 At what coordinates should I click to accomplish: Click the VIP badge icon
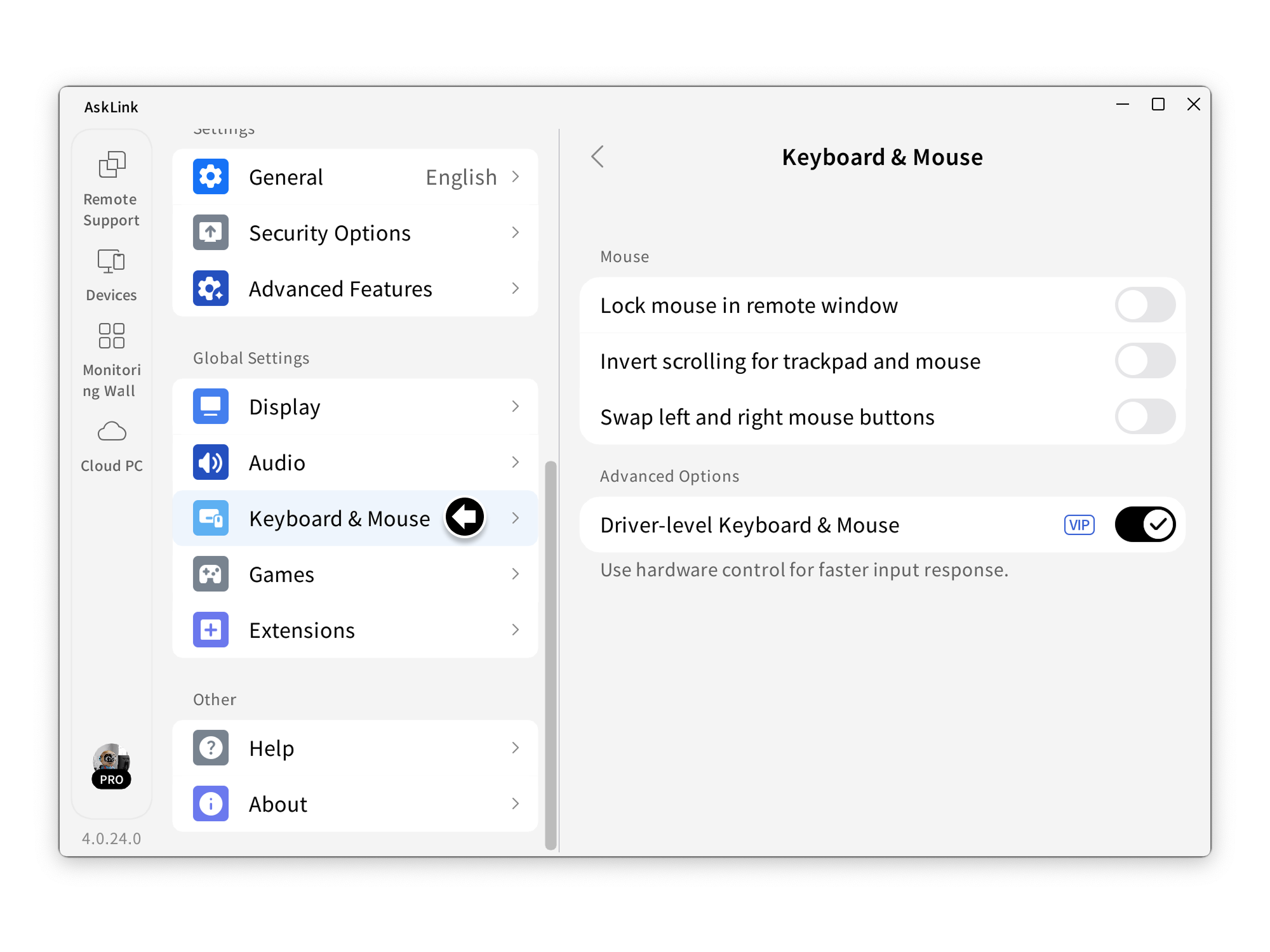pos(1079,525)
